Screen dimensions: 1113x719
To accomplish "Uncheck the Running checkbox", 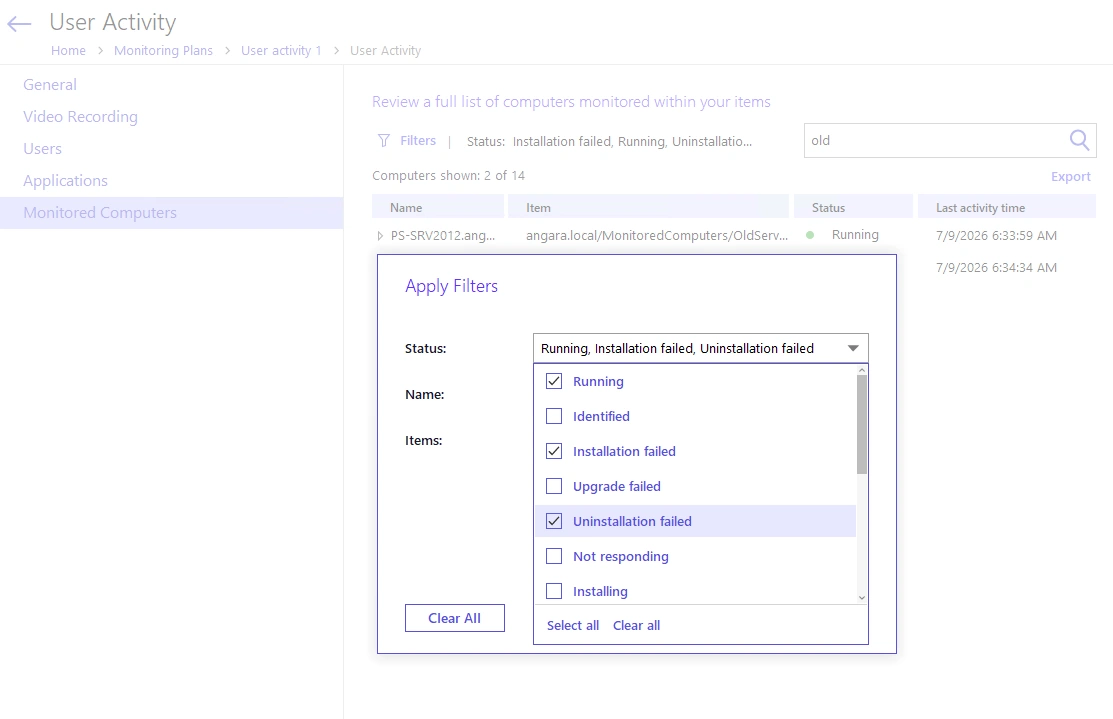I will point(554,381).
